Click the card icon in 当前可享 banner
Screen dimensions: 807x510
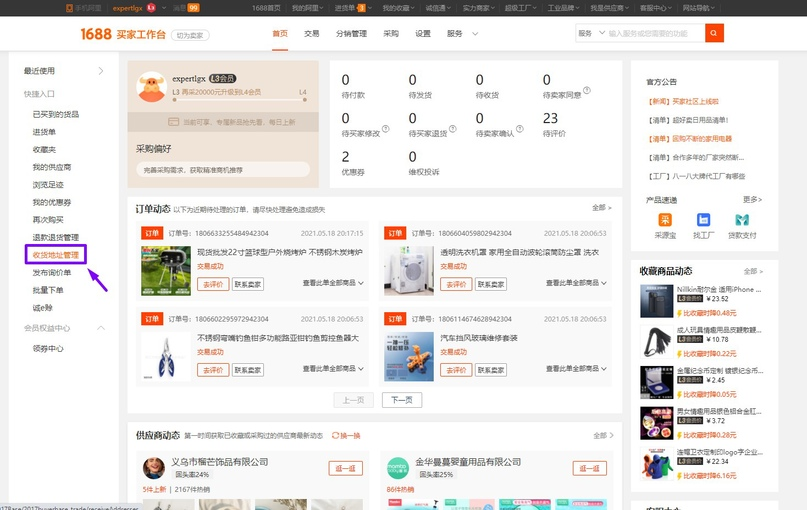pyautogui.click(x=173, y=122)
